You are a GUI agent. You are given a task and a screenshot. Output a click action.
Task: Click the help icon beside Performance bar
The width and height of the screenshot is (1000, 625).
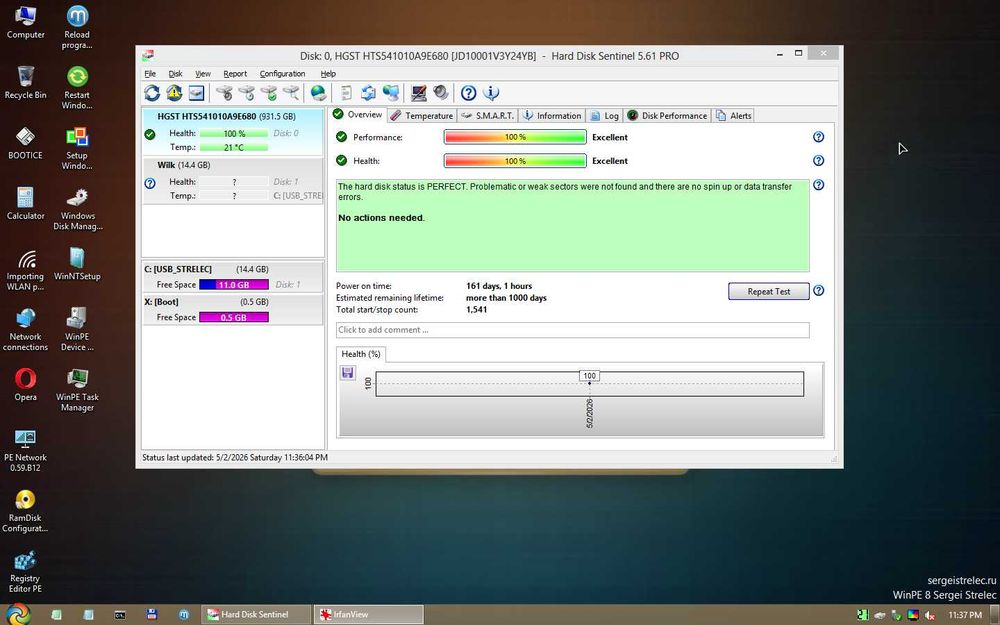pyautogui.click(x=818, y=137)
